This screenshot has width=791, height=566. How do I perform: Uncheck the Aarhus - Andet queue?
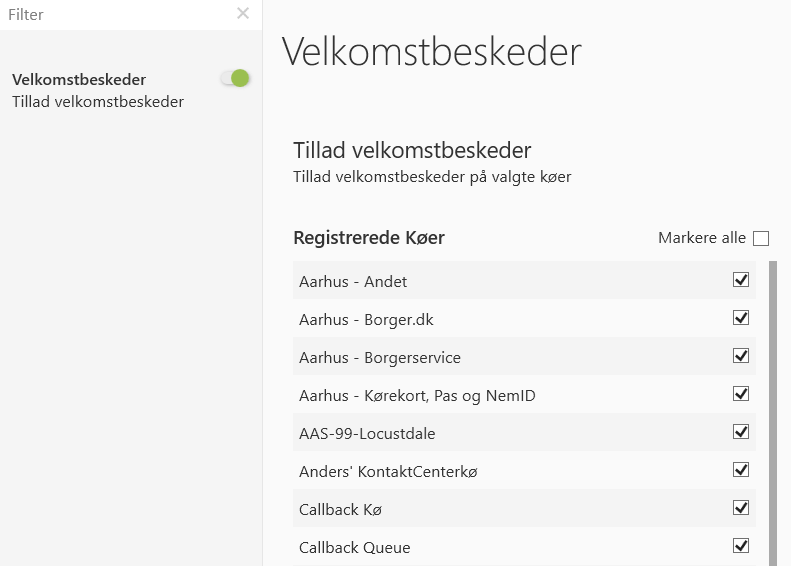pyautogui.click(x=741, y=280)
